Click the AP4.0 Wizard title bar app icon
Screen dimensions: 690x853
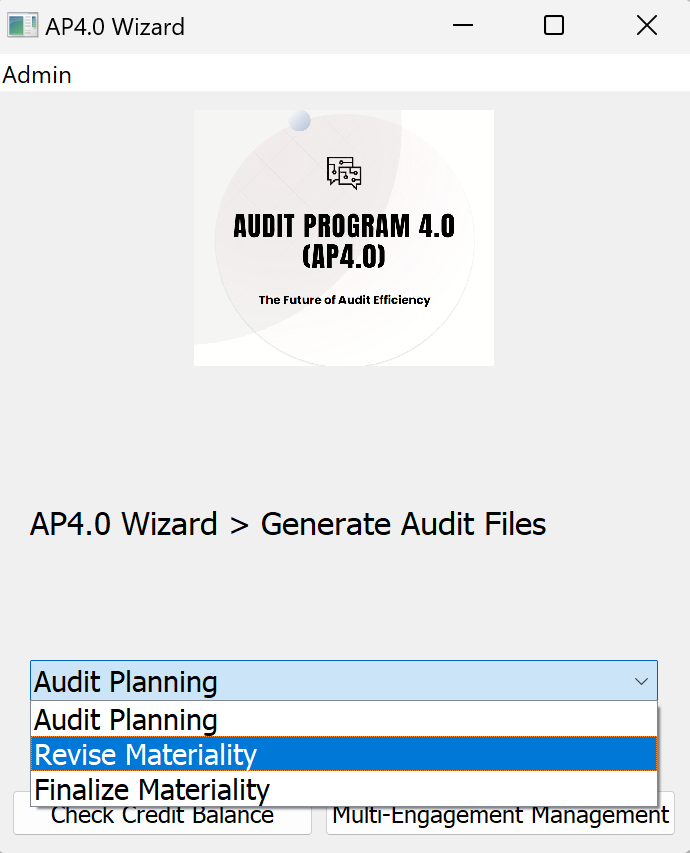(x=23, y=26)
